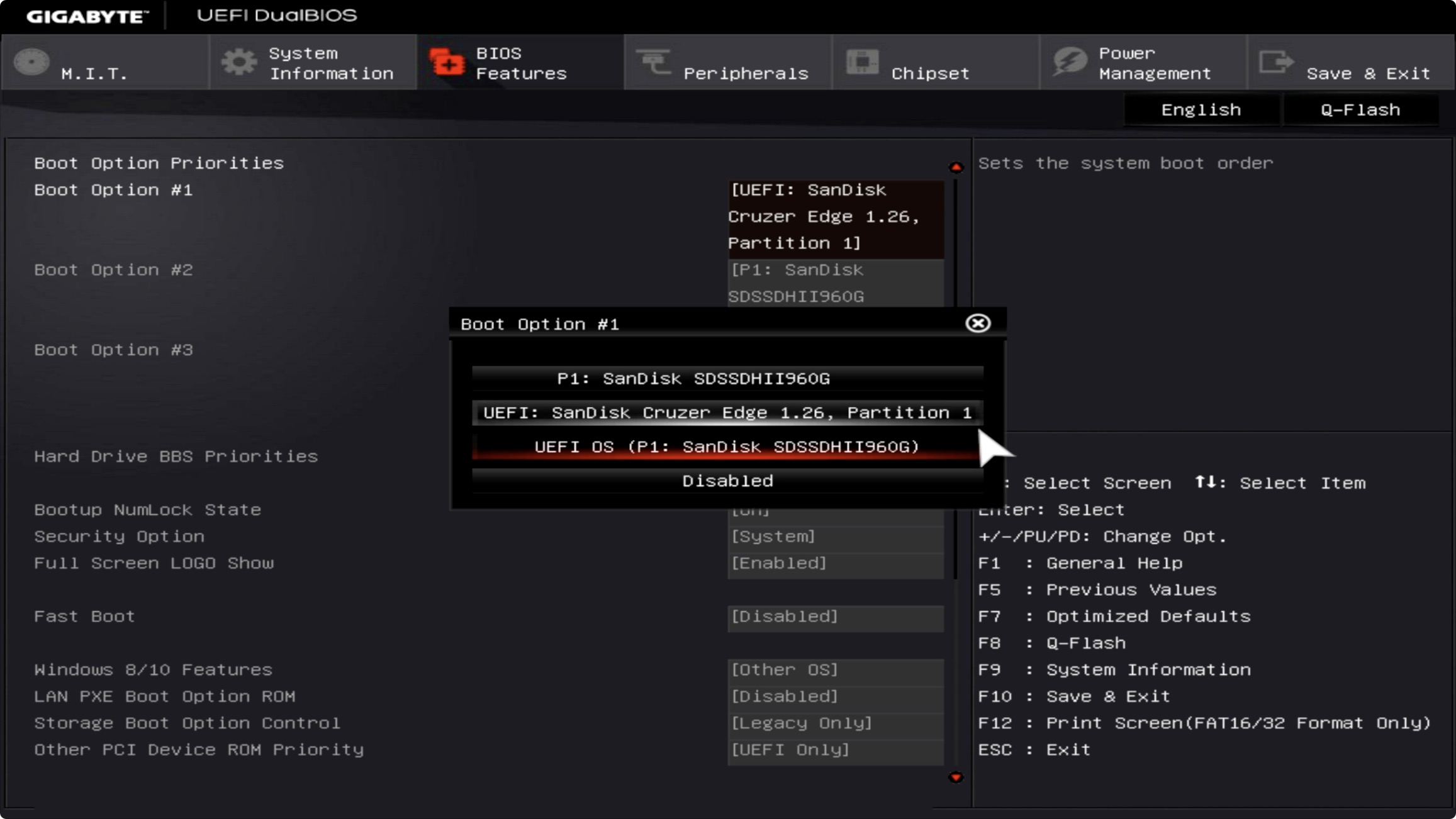
Task: Open Windows 8/10 Features Other OS setting
Action: point(835,670)
